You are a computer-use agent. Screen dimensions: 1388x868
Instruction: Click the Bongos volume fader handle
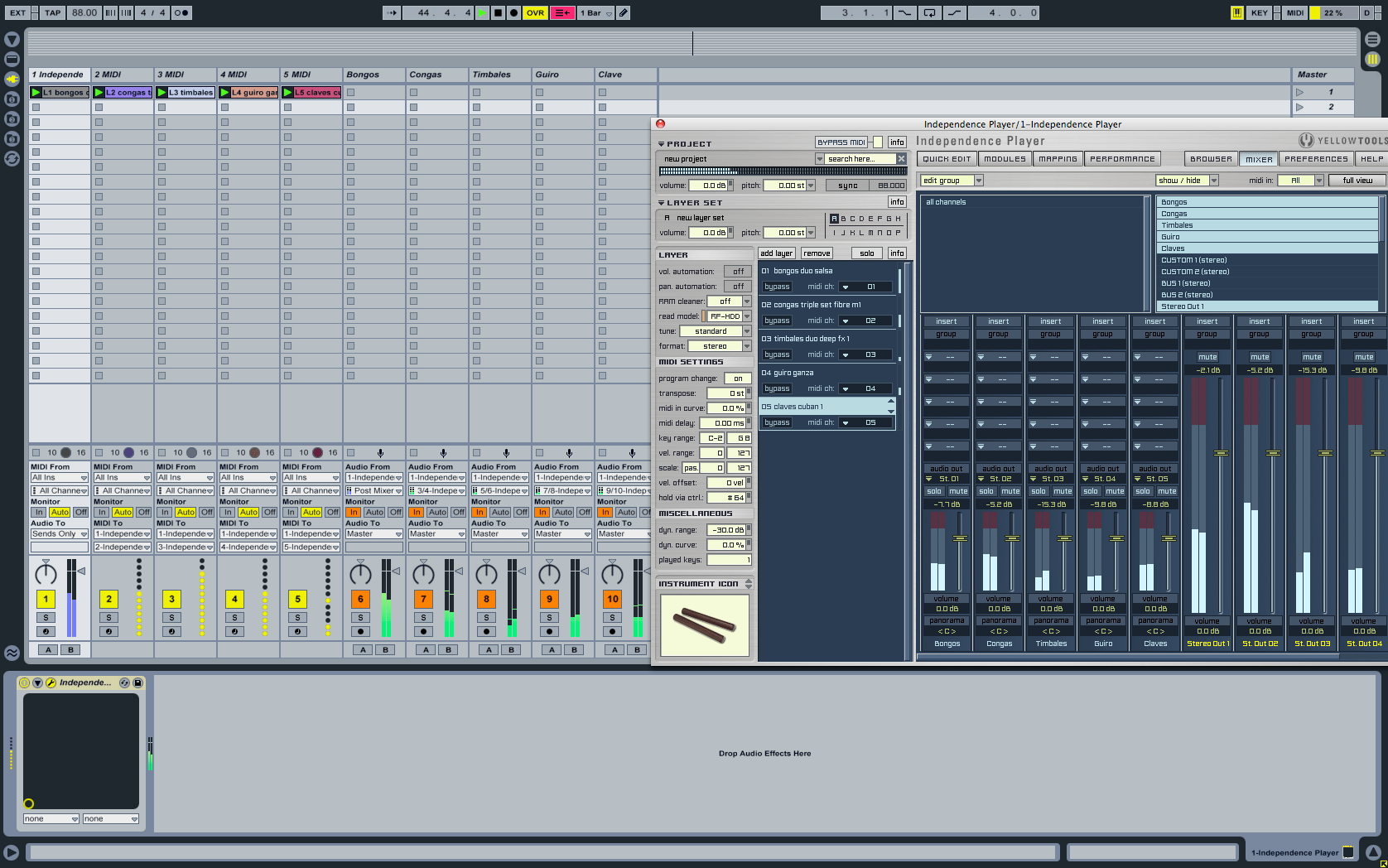click(x=960, y=538)
